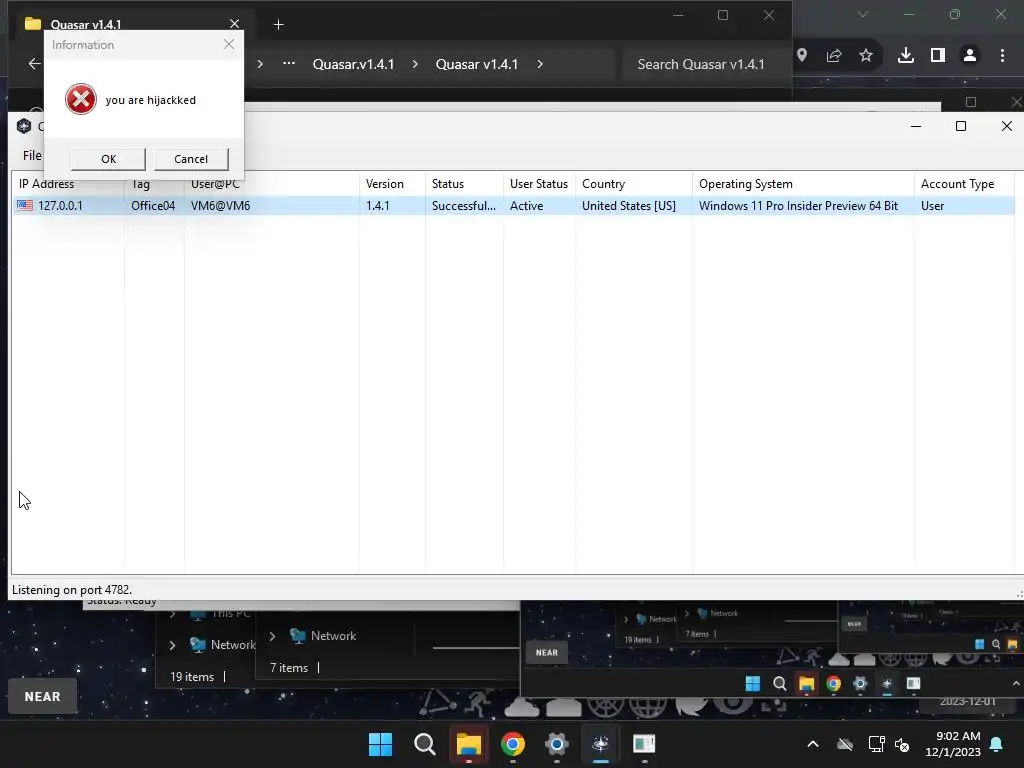Open notifications bell icon

997,744
